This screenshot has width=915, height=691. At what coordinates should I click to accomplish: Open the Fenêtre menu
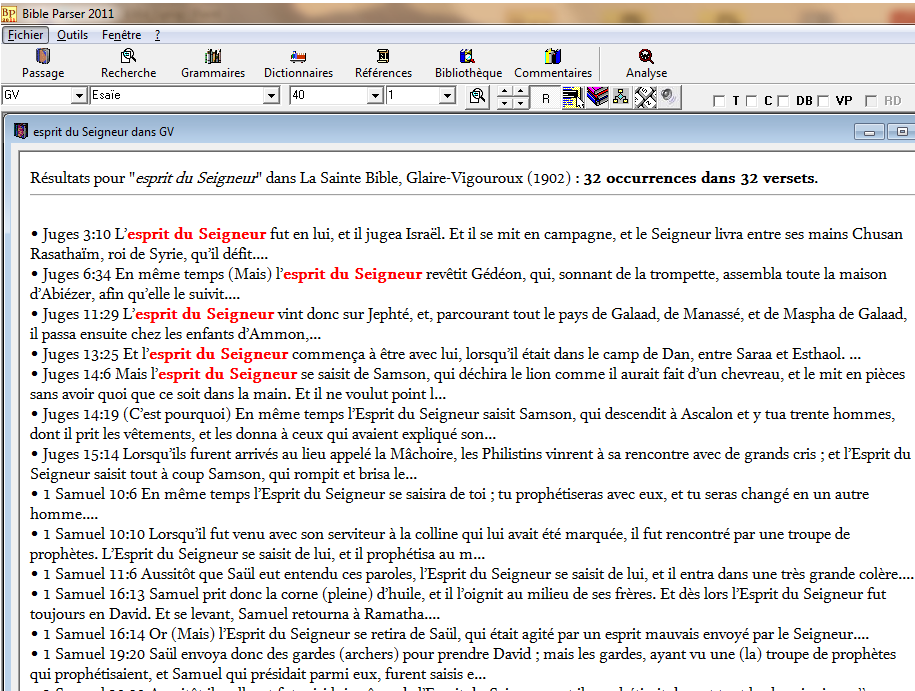(121, 35)
